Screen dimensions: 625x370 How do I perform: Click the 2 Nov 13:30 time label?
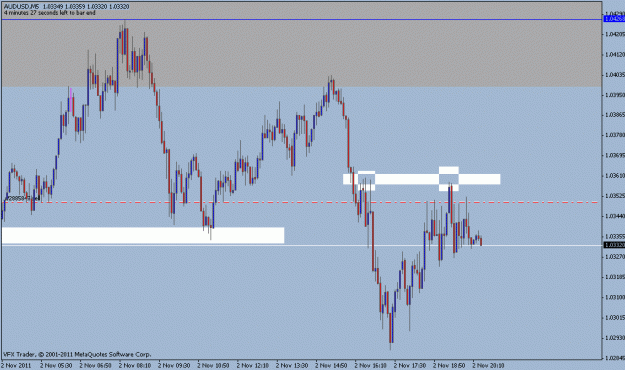(292, 365)
